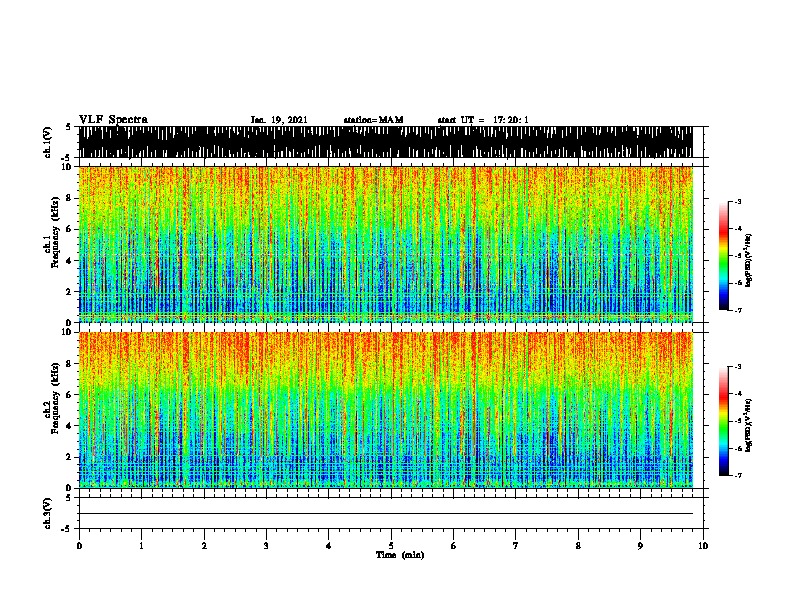Pick the ch.1 spectrogram color bar
This screenshot has width=792, height=612.
(x=724, y=256)
